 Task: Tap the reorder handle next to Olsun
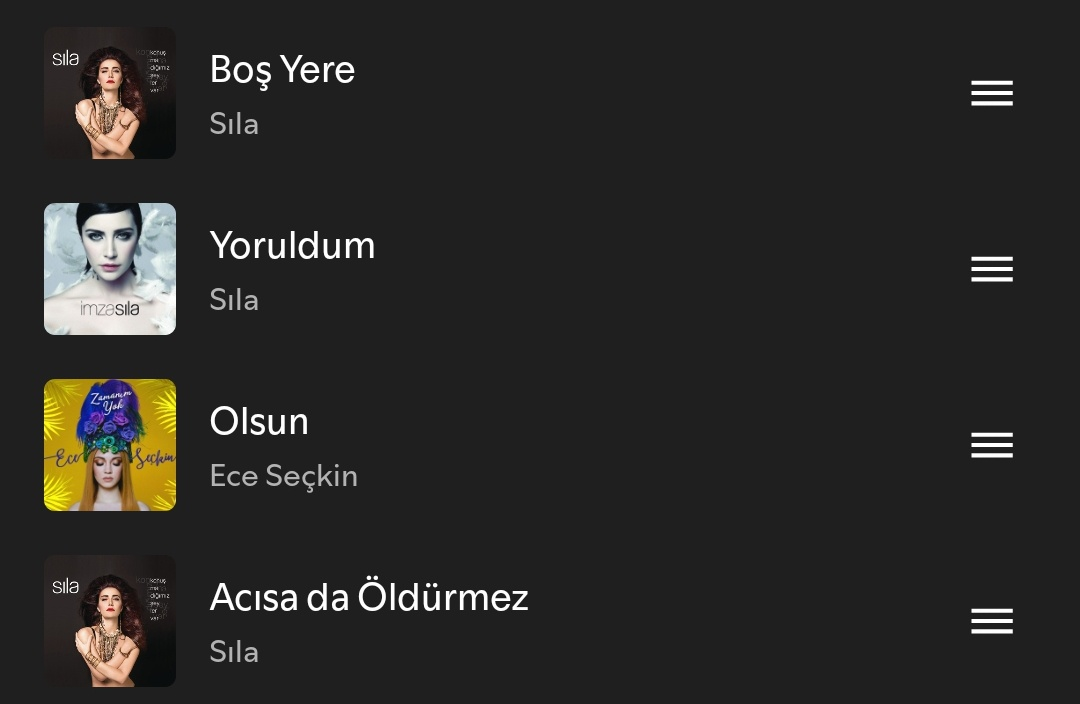(x=991, y=445)
